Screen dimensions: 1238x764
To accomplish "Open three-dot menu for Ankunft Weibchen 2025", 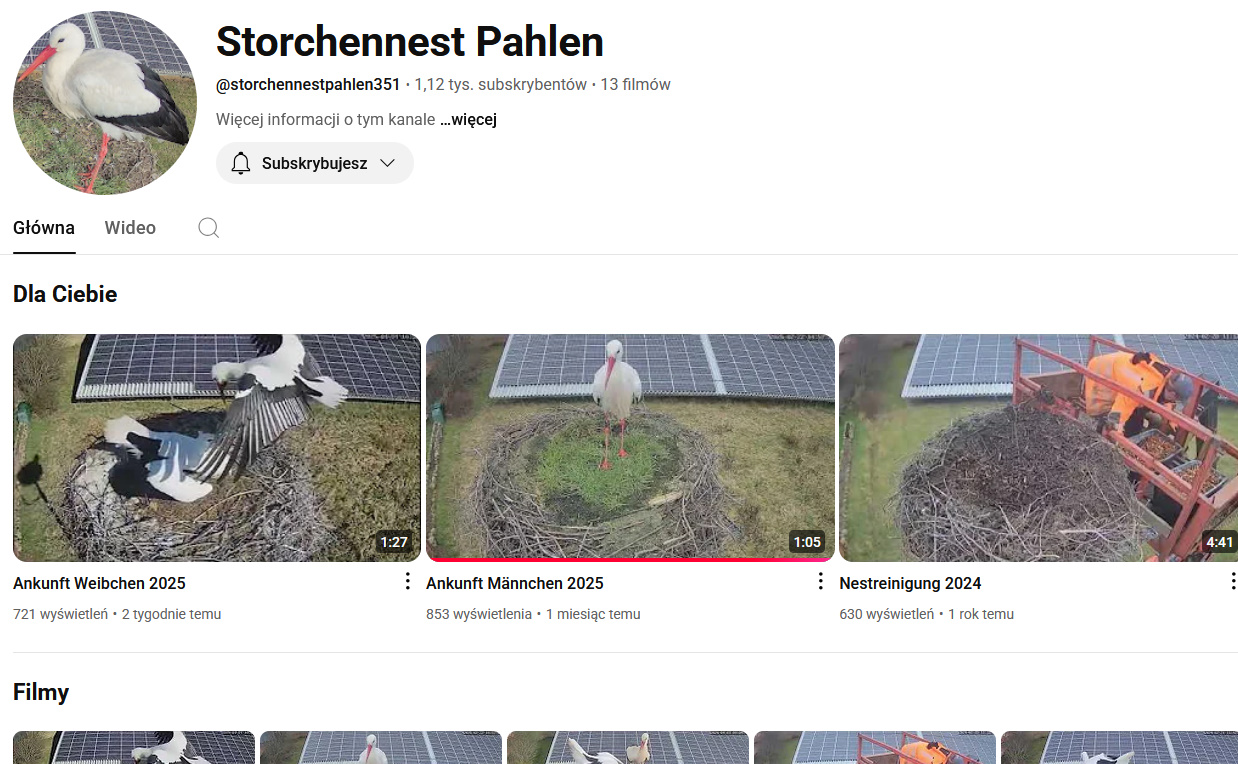I will click(x=407, y=581).
